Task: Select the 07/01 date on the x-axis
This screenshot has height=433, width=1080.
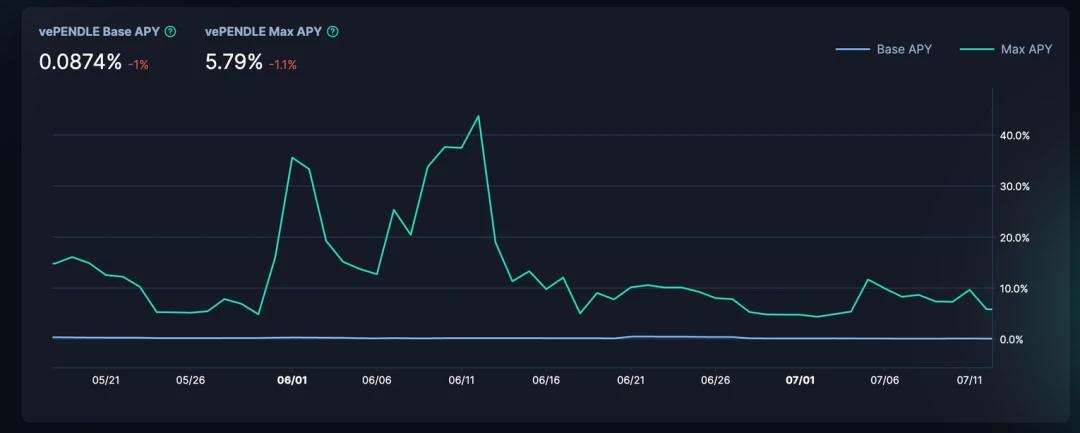Action: click(x=800, y=379)
